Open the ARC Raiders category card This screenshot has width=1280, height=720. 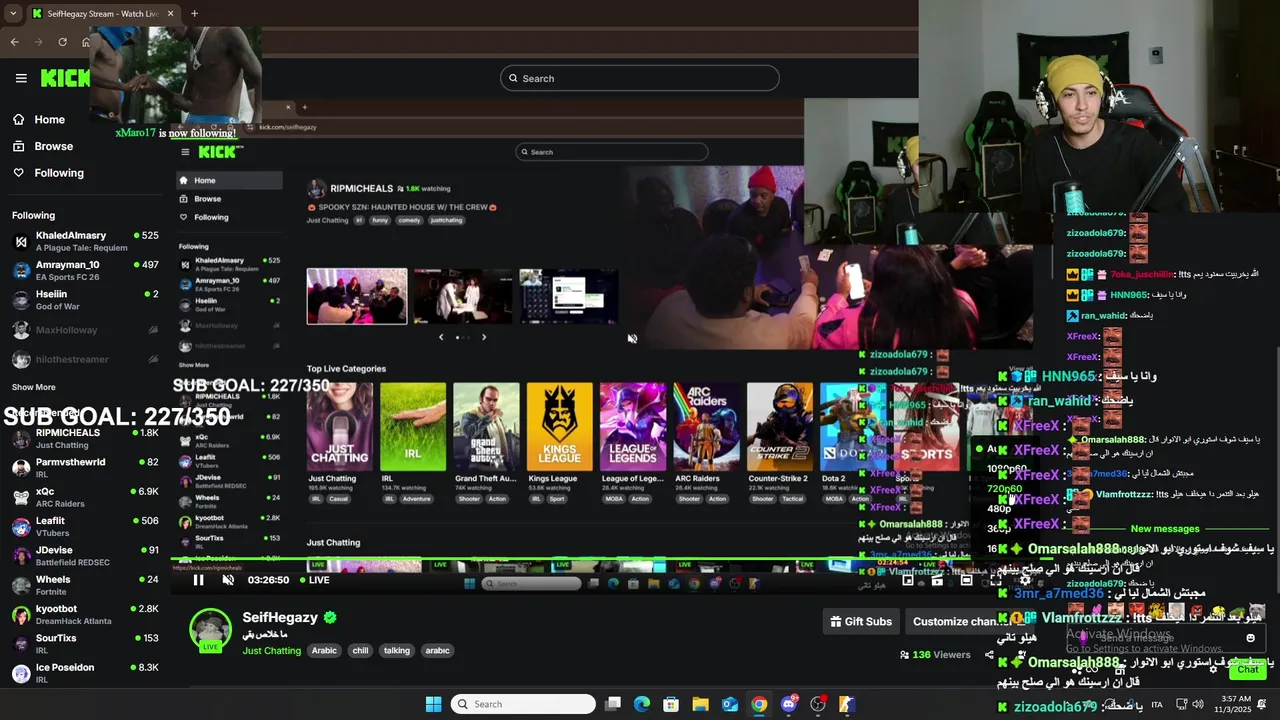[x=707, y=426]
